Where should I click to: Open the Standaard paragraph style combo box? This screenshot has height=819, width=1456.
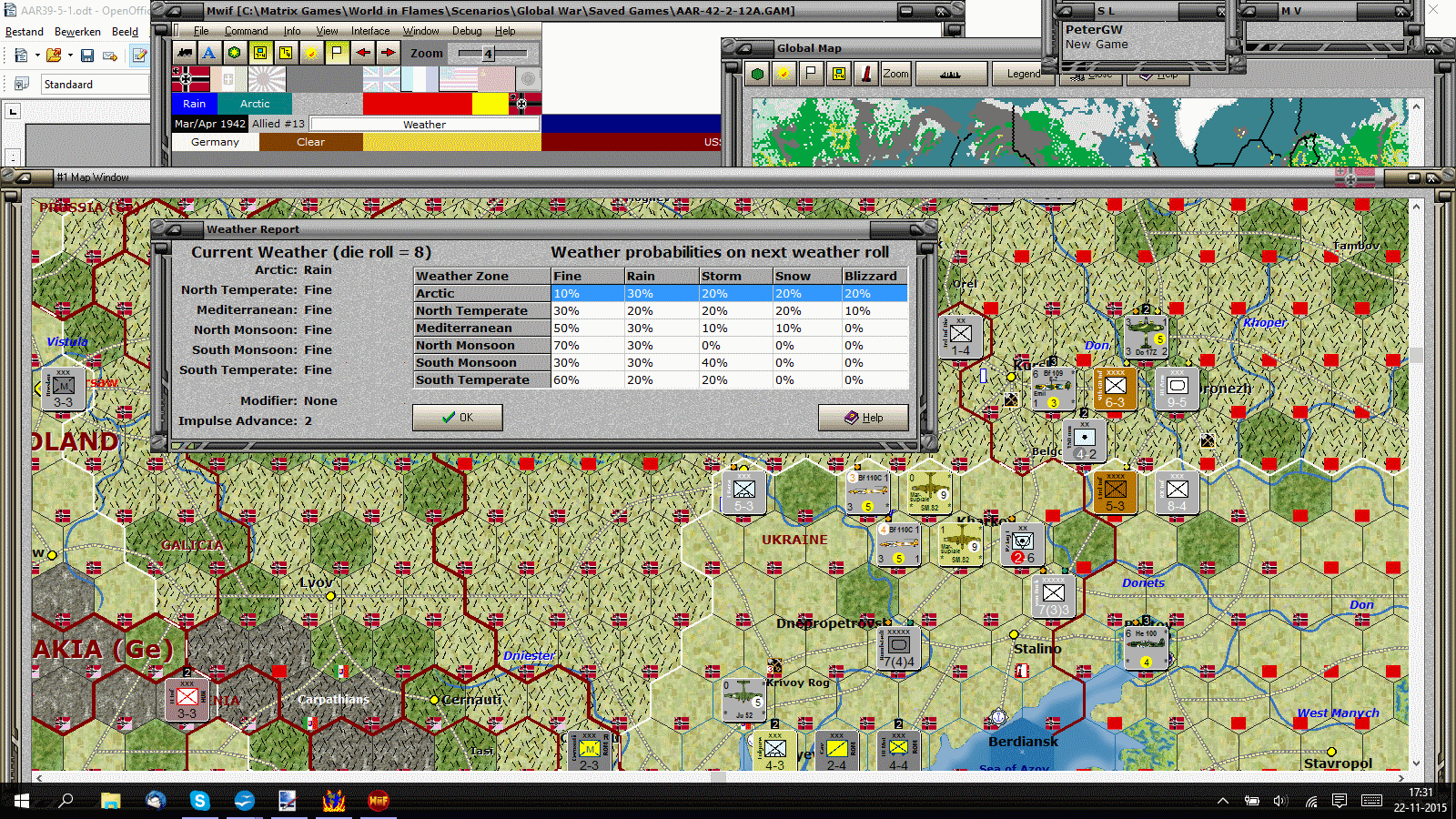click(95, 84)
